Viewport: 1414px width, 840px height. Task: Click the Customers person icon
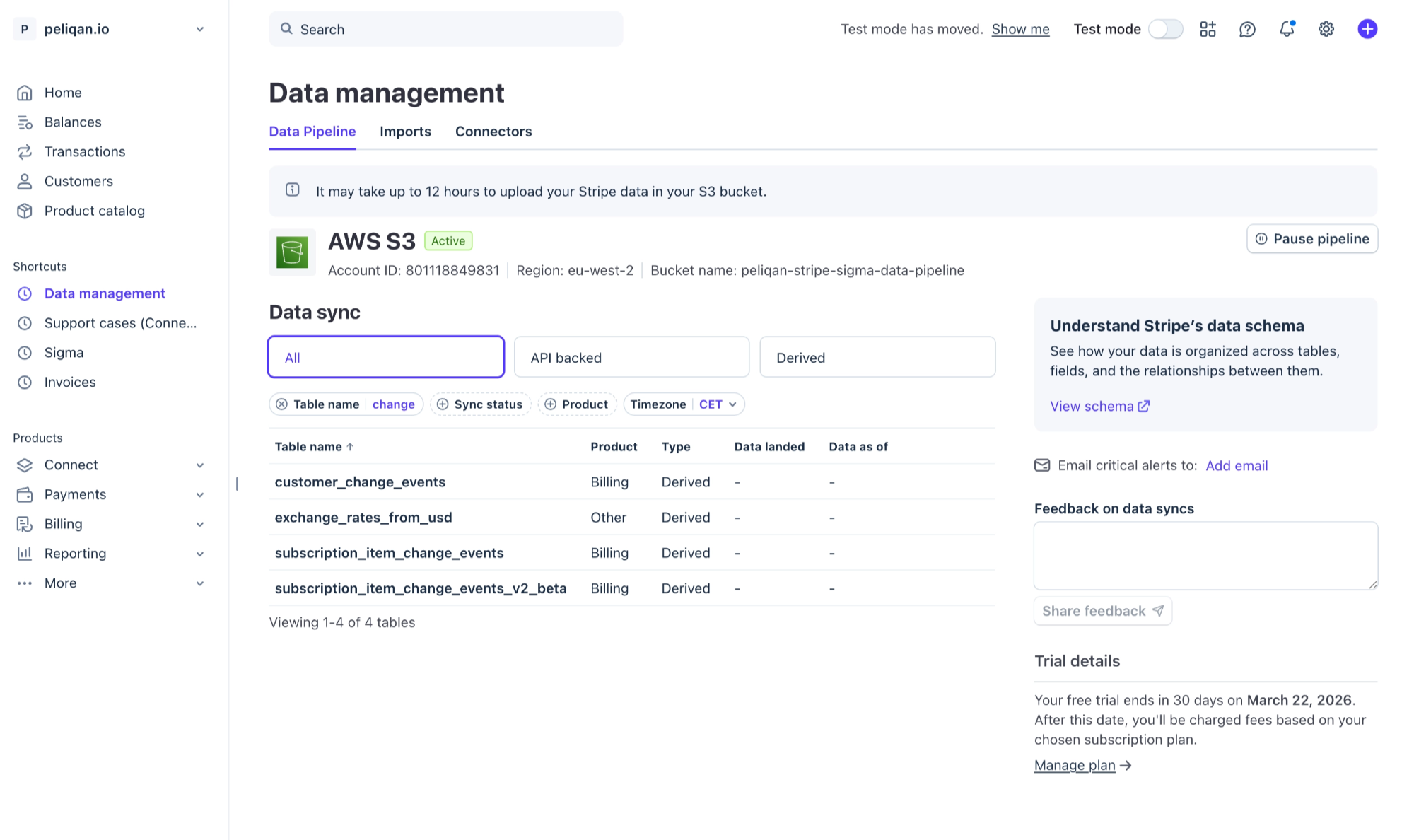coord(25,182)
